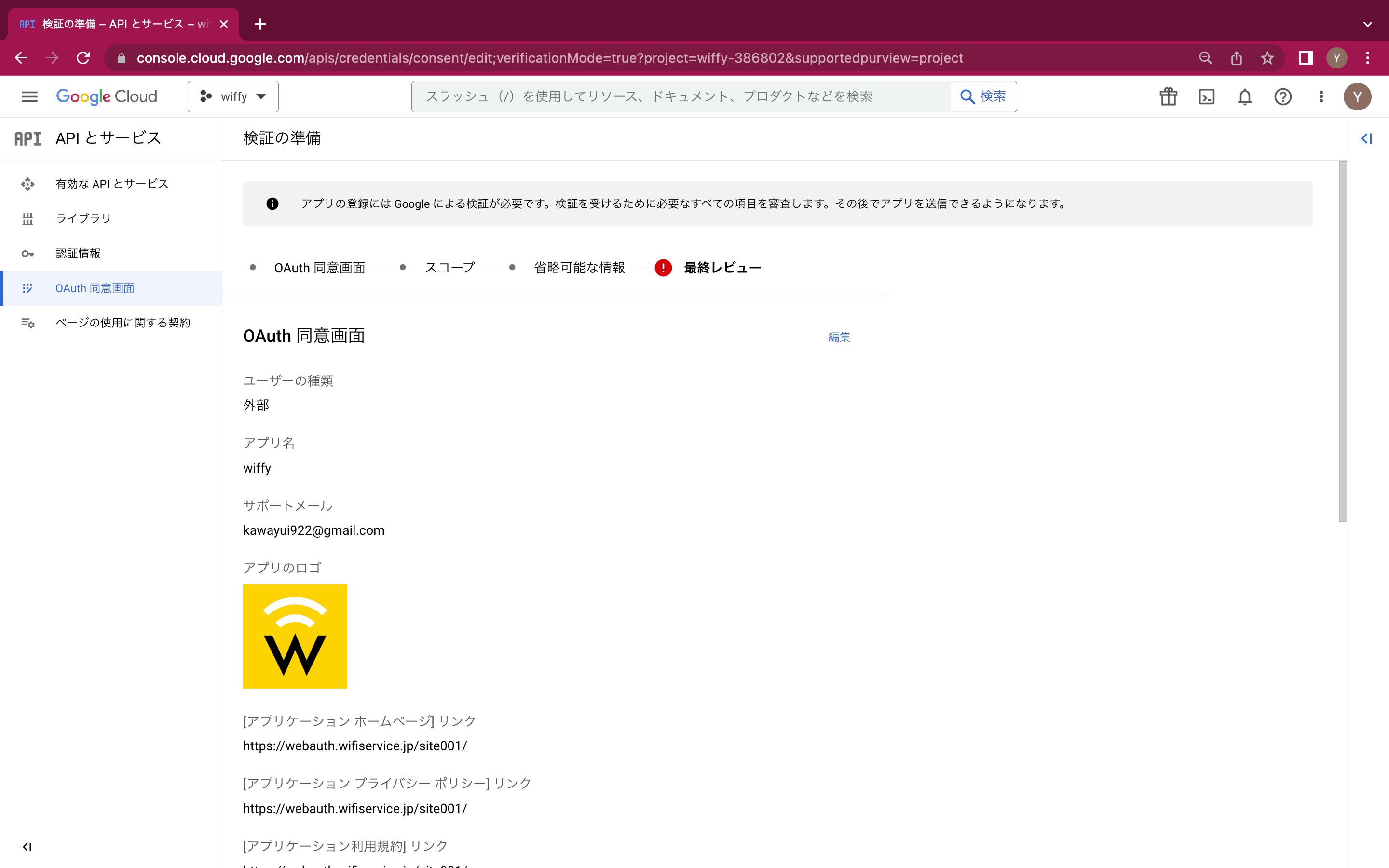Open the tab search dropdown chevron
Viewport: 1389px width, 868px height.
click(1368, 24)
